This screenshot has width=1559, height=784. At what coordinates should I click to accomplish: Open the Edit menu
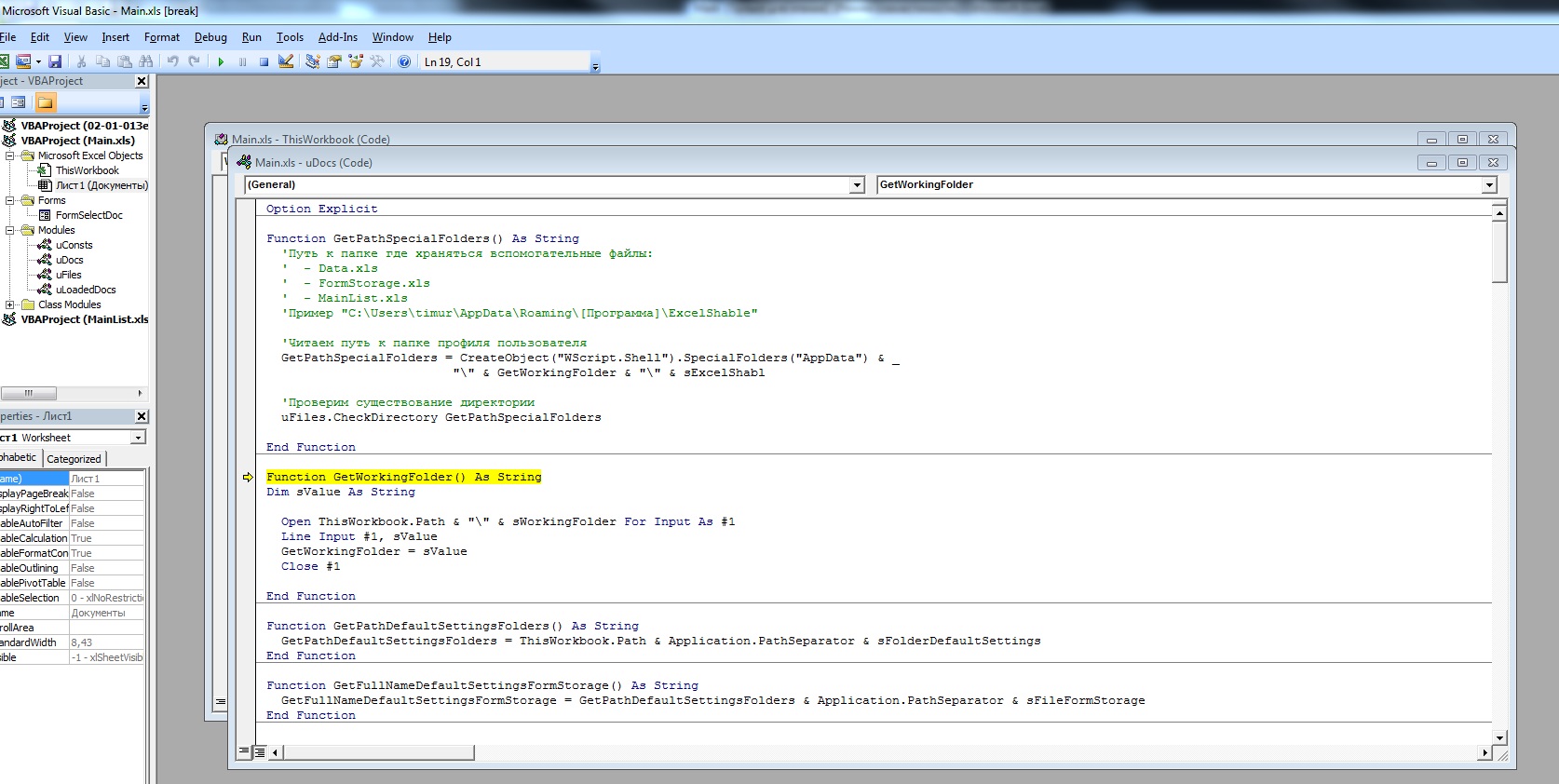(x=40, y=37)
